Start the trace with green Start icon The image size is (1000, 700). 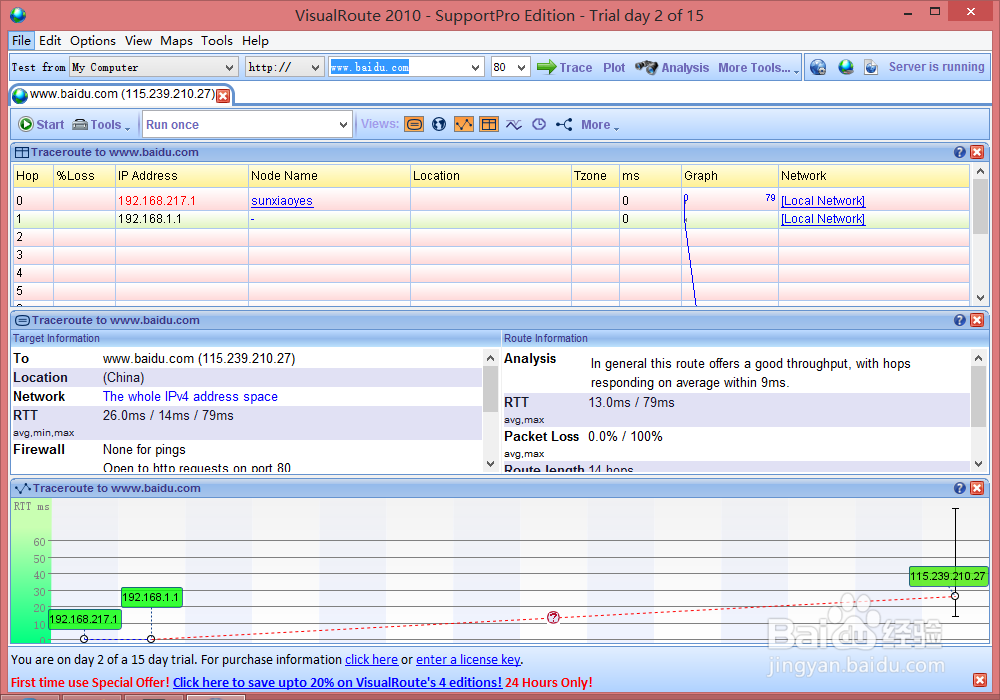point(41,124)
